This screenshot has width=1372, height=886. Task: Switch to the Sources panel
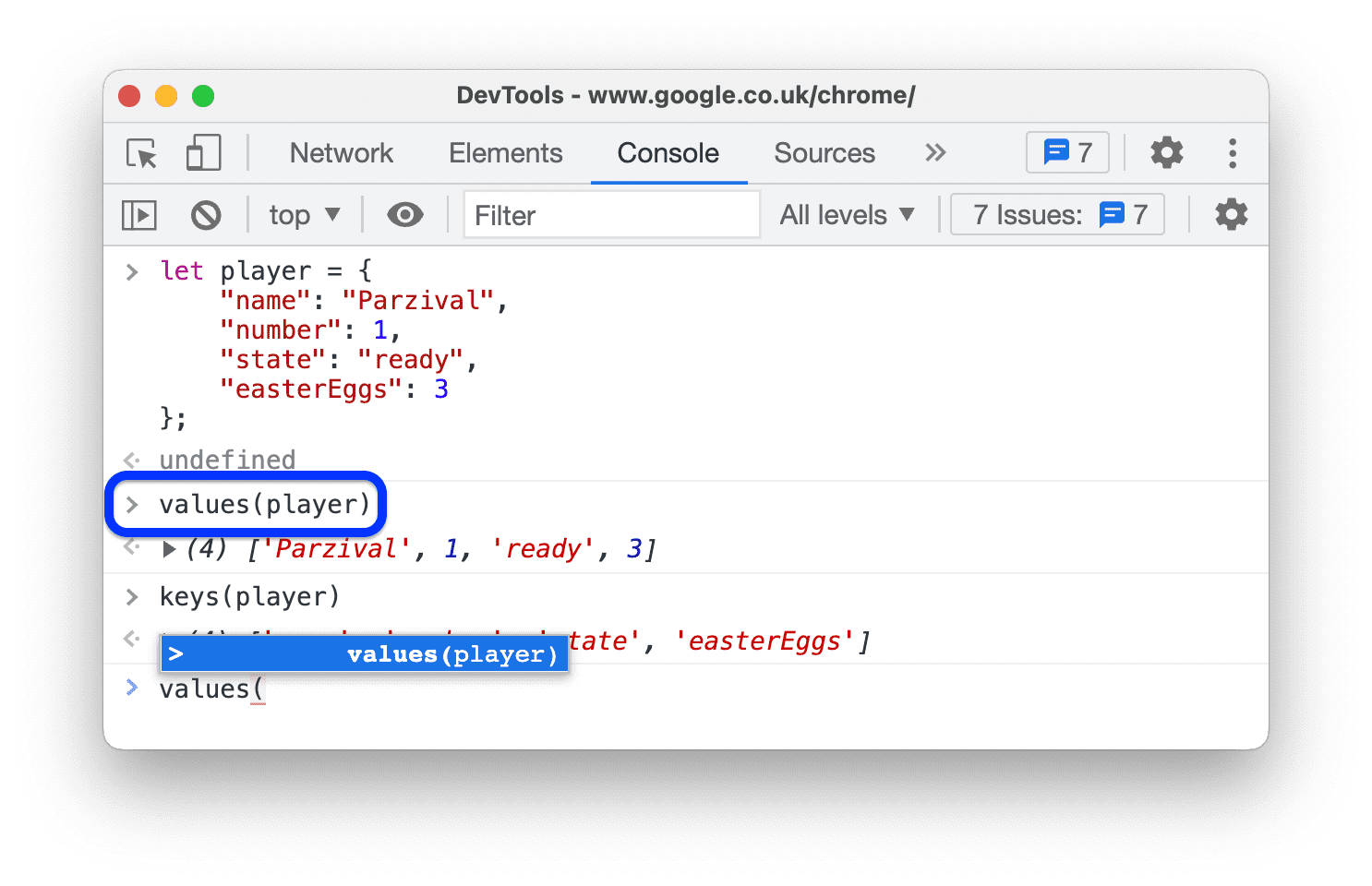tap(824, 153)
